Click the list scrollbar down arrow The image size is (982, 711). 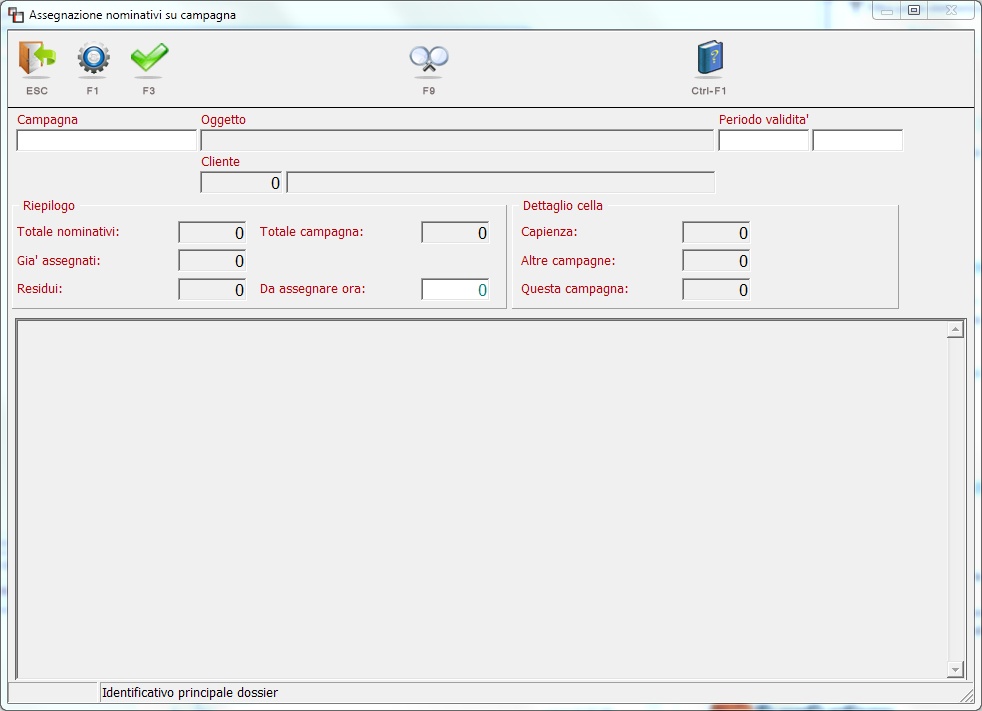tap(955, 670)
